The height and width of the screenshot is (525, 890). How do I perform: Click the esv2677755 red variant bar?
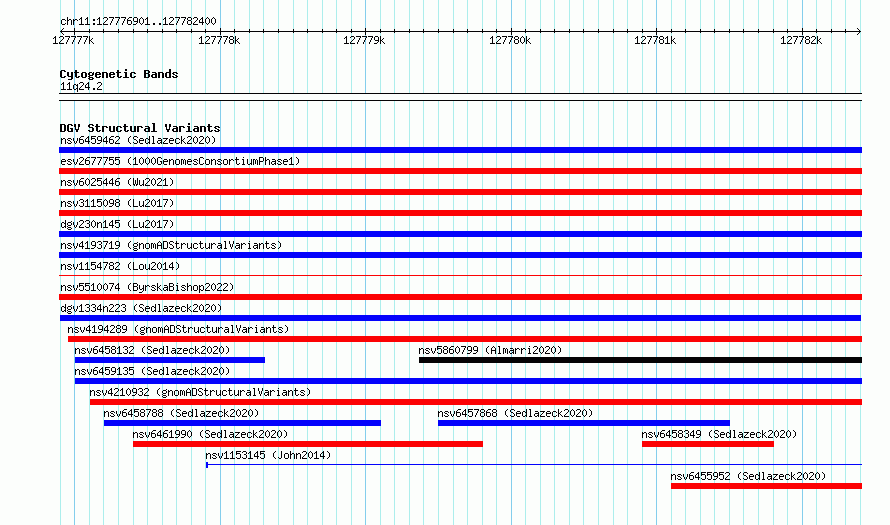(460, 171)
